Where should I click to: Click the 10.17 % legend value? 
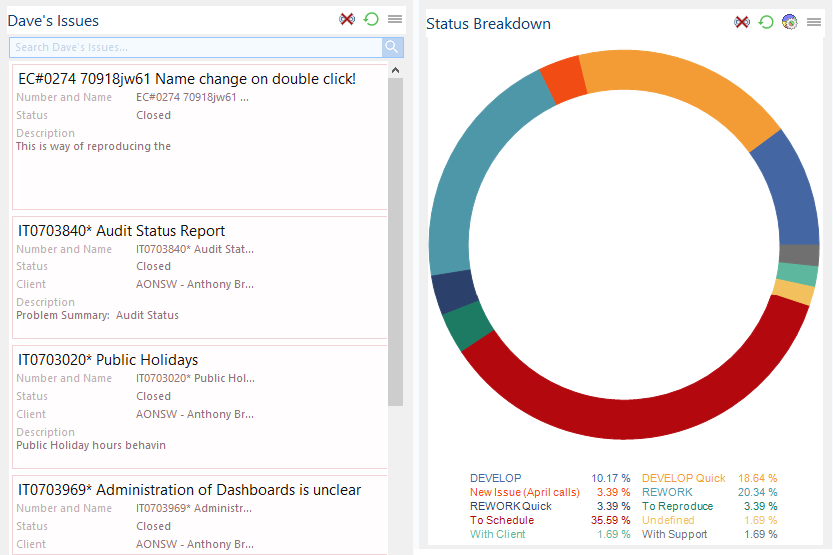tap(610, 478)
